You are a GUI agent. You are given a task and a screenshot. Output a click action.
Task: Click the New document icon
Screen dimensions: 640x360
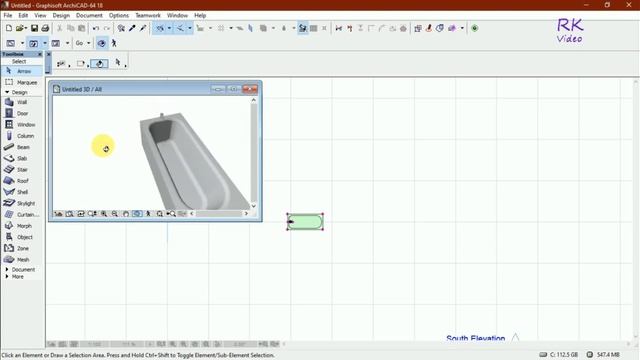click(x=9, y=28)
